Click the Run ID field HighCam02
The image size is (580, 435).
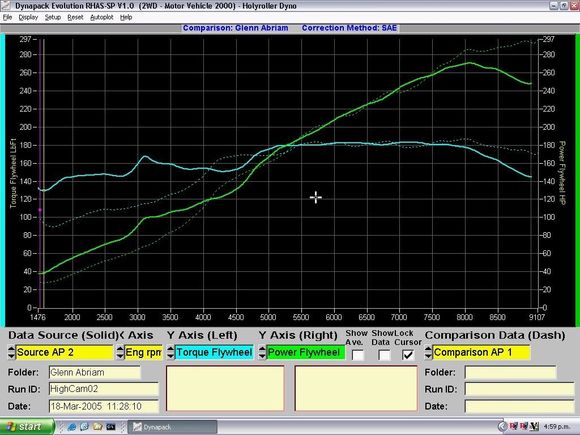(x=104, y=389)
